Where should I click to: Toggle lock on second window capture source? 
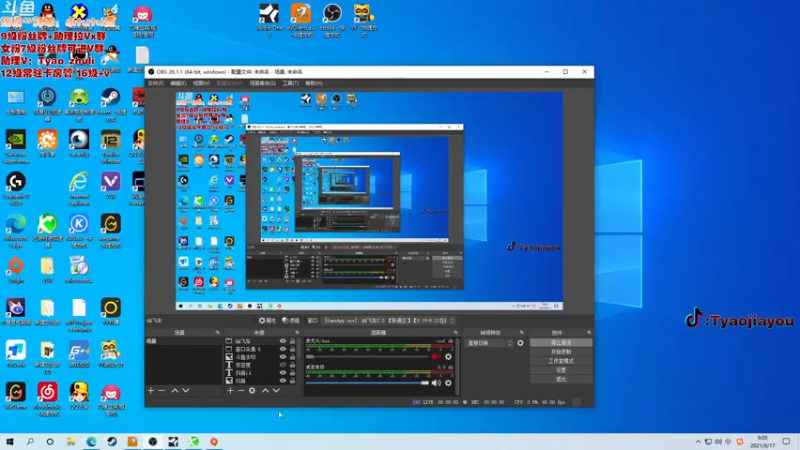coord(292,349)
